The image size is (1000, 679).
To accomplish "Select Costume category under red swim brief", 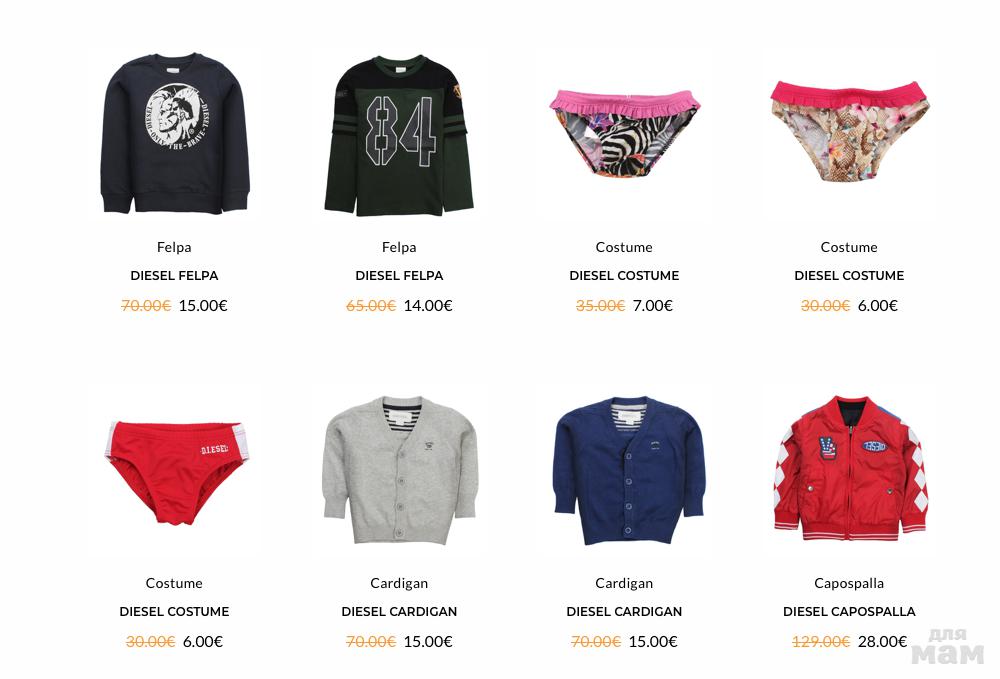I will [x=174, y=583].
